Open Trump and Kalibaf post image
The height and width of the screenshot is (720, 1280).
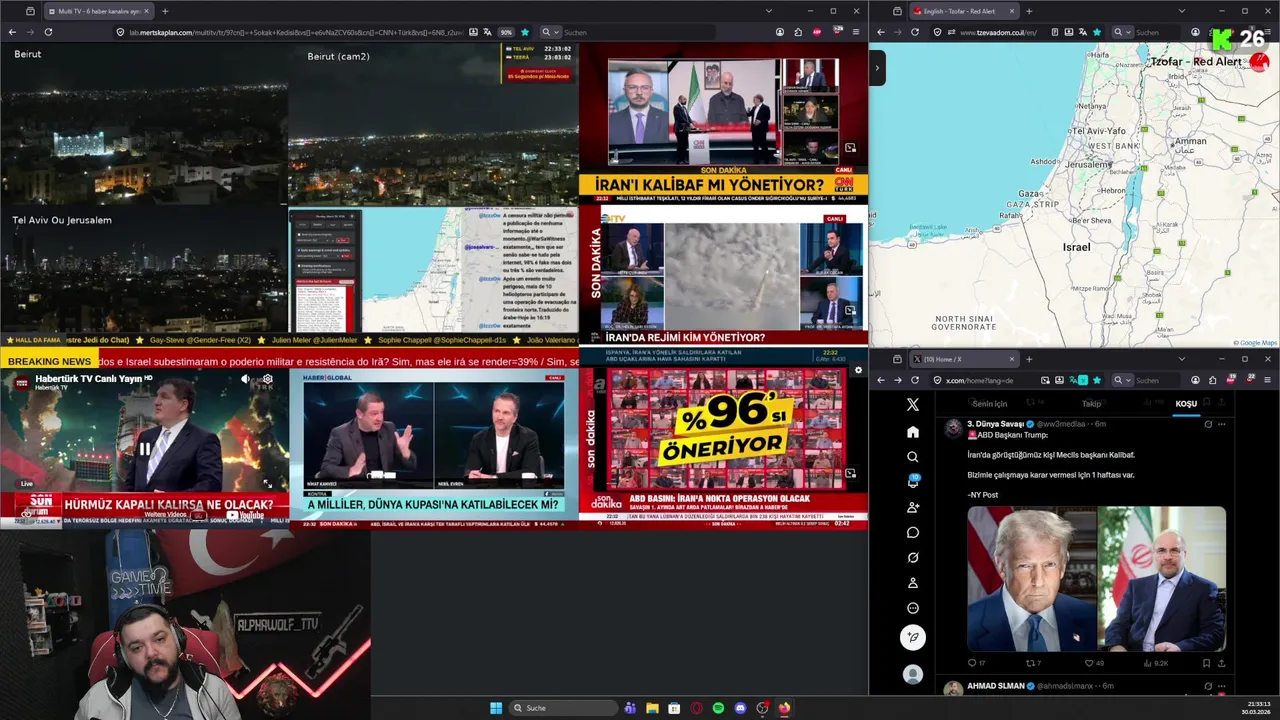[x=1096, y=578]
